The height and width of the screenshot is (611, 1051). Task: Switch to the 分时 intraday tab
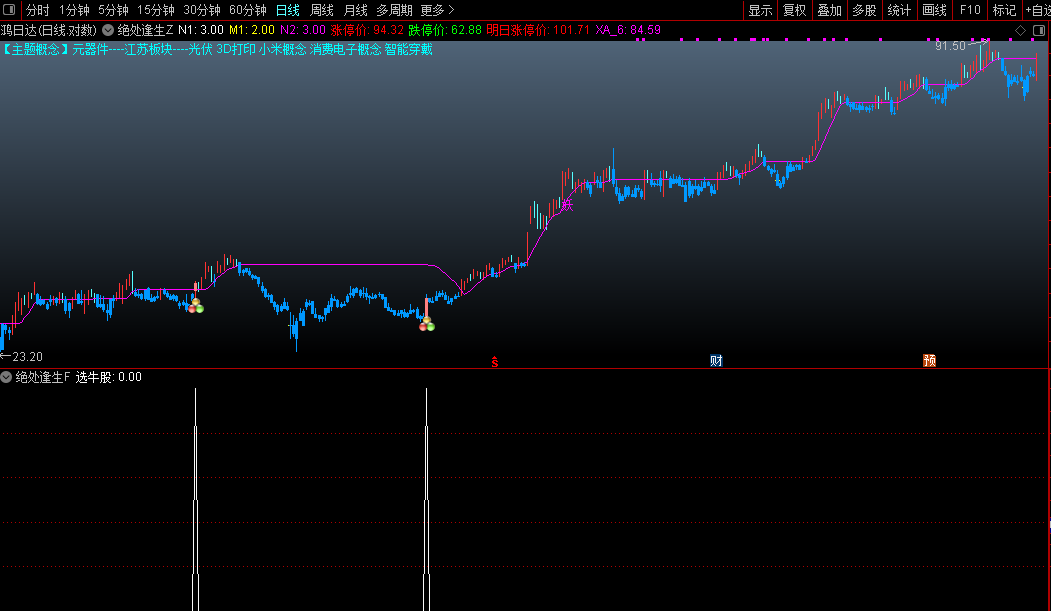pyautogui.click(x=38, y=10)
